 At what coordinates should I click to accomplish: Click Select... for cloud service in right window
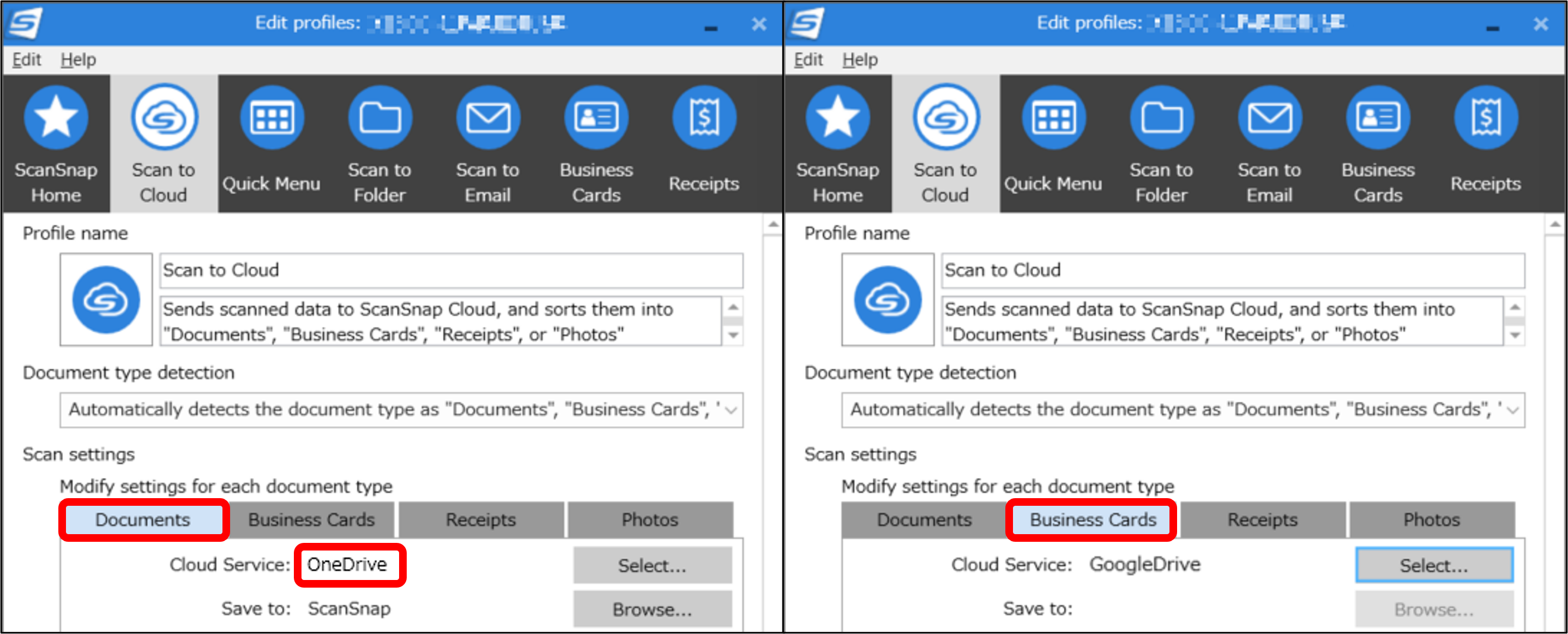pyautogui.click(x=1434, y=565)
